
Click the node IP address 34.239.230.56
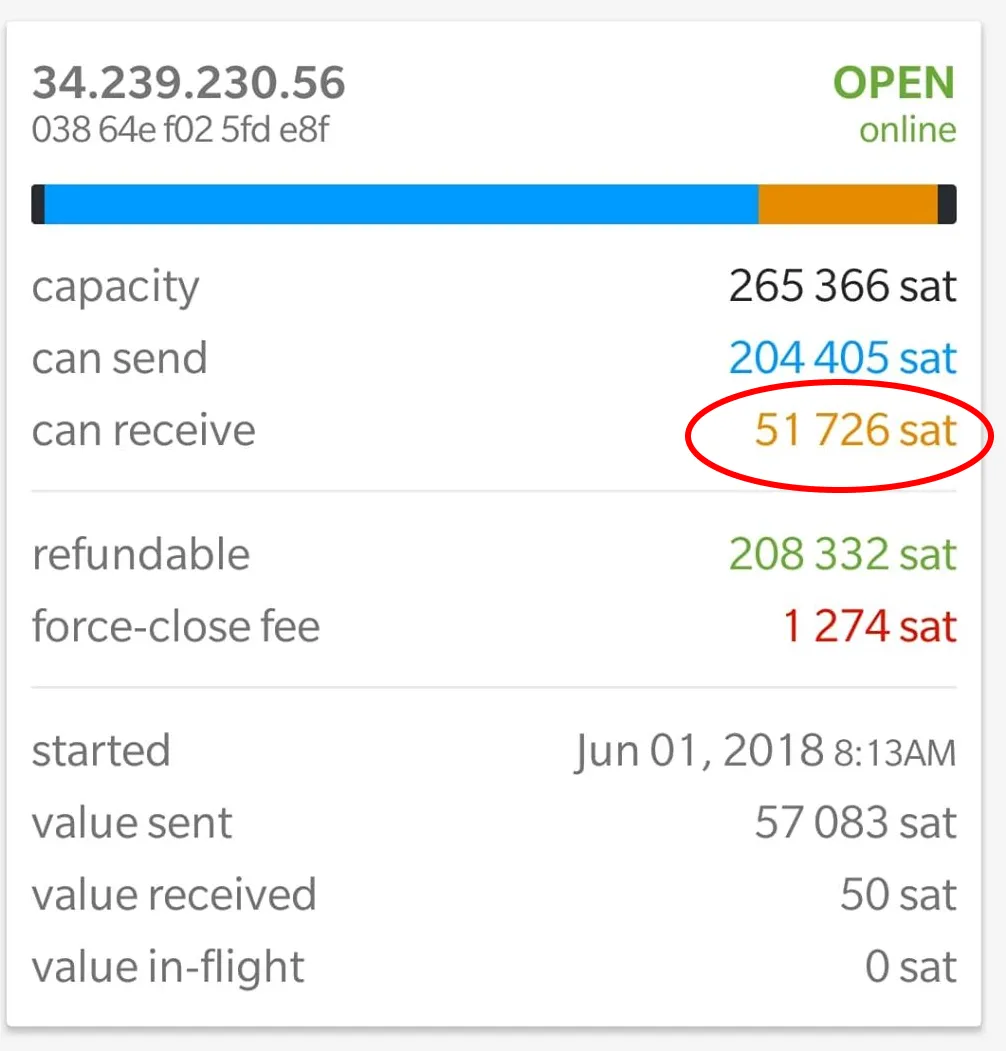click(189, 82)
